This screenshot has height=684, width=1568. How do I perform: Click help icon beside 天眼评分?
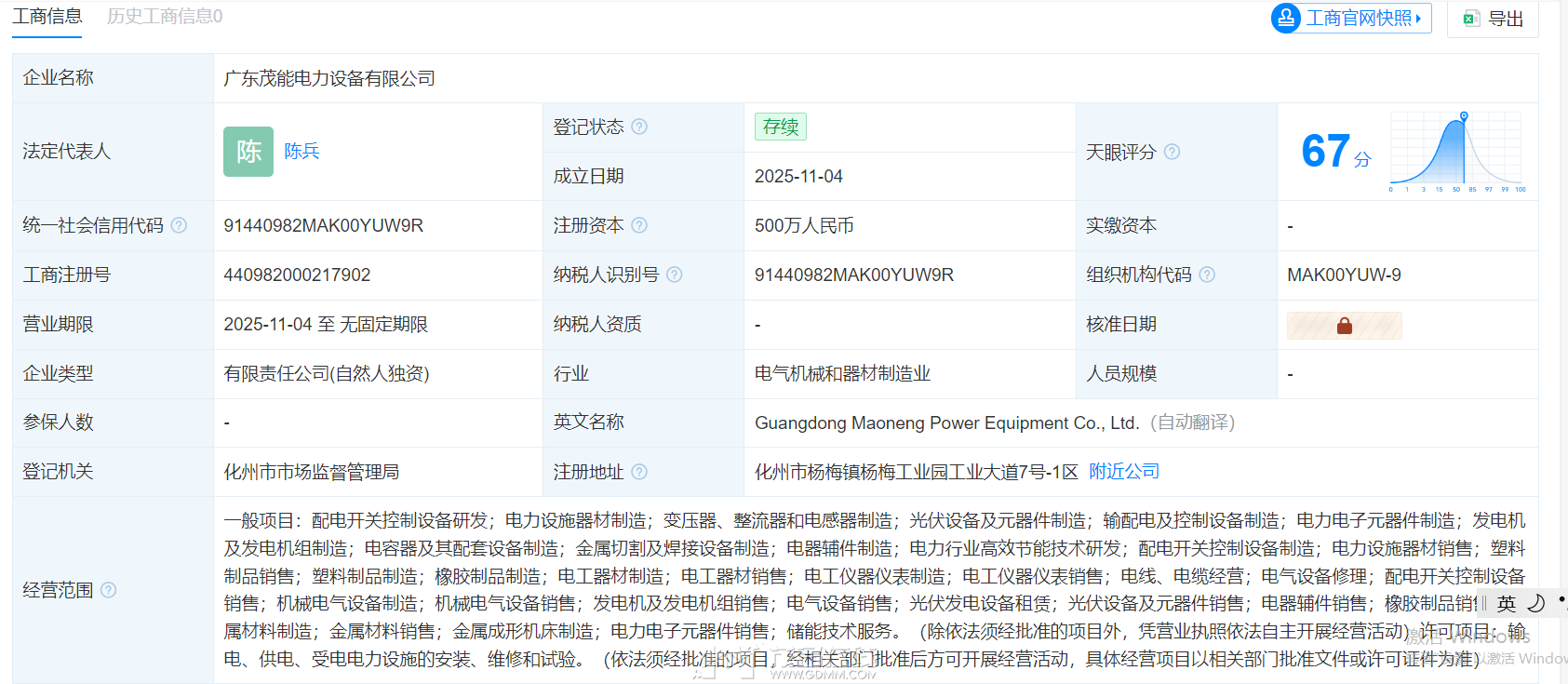coord(1173,152)
